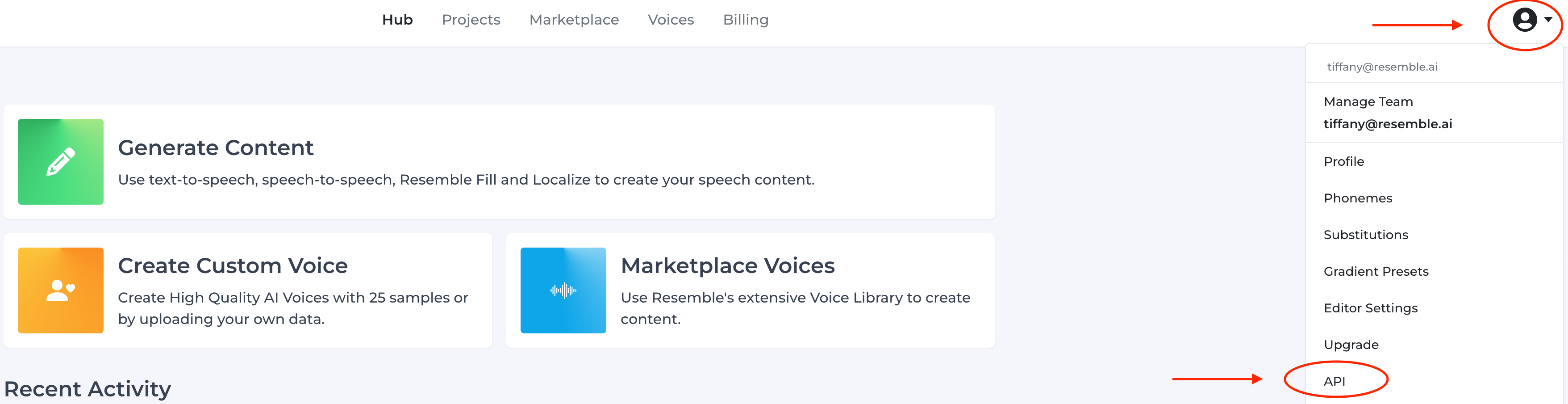This screenshot has height=404, width=1568.
Task: Go to the Marketplace tab
Action: pyautogui.click(x=573, y=20)
